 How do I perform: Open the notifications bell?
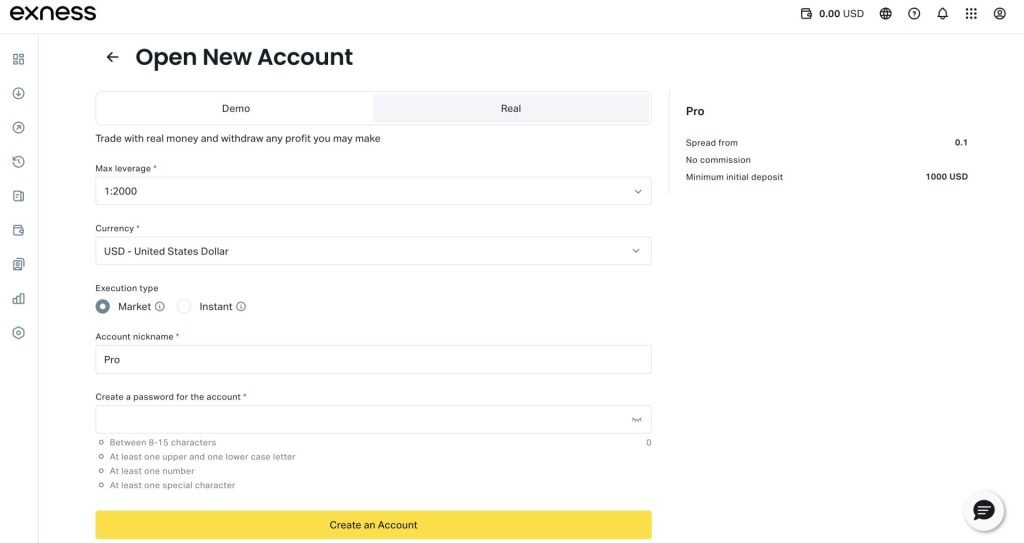942,14
